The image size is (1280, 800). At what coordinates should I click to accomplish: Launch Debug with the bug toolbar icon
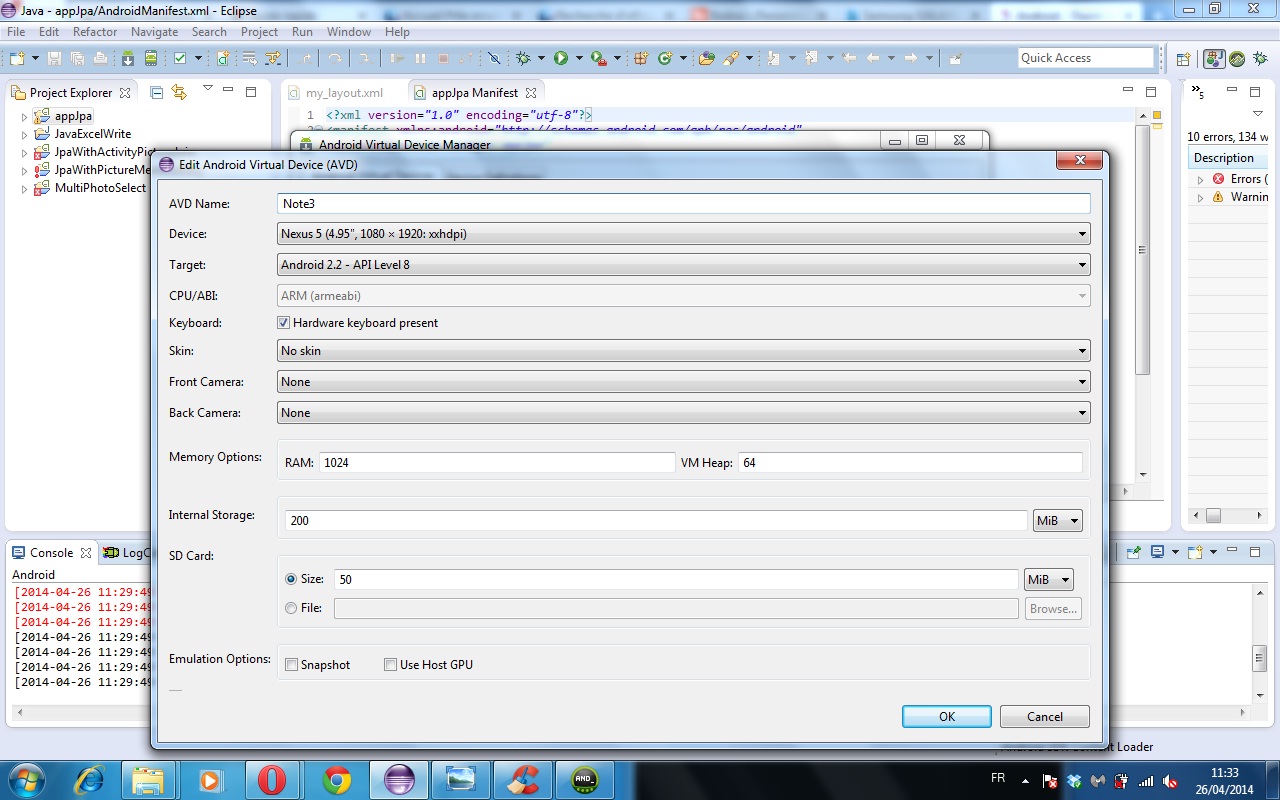click(x=523, y=59)
